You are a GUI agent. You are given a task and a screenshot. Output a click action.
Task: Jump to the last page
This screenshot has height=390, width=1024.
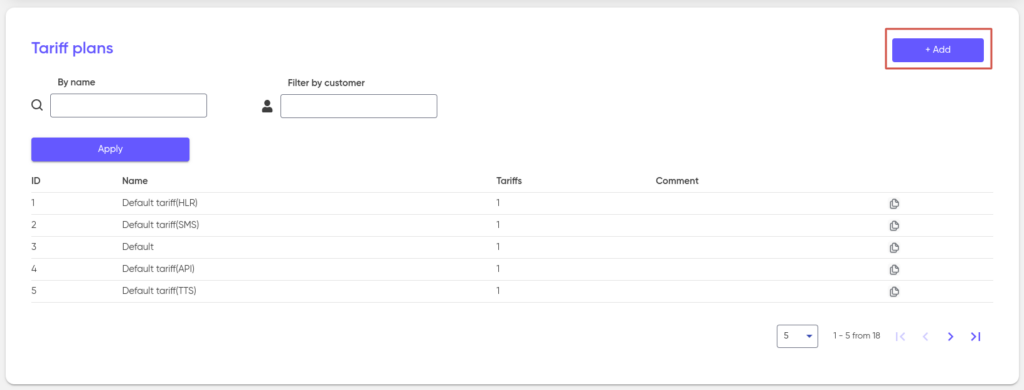pos(976,336)
